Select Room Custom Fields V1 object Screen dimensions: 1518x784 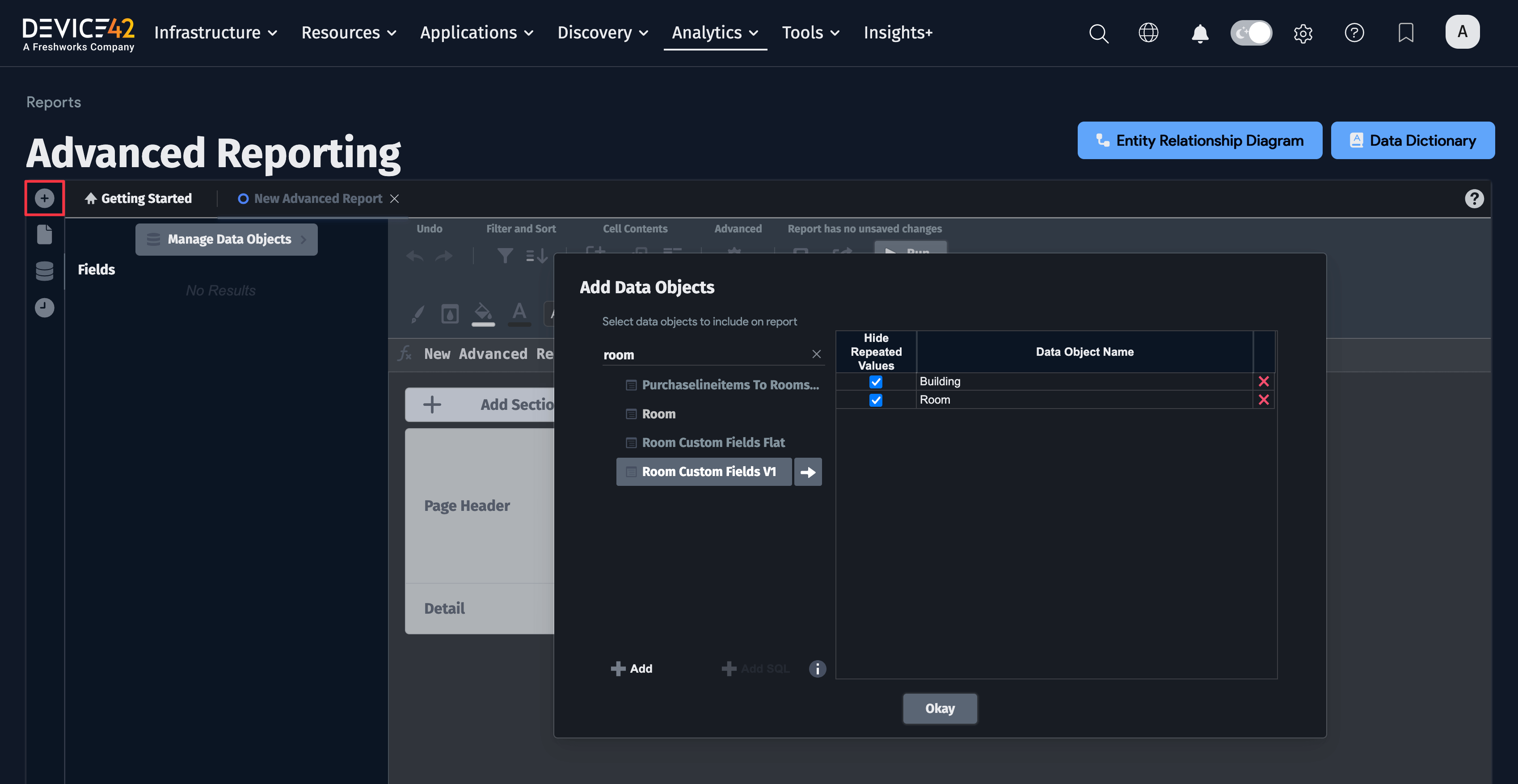704,472
